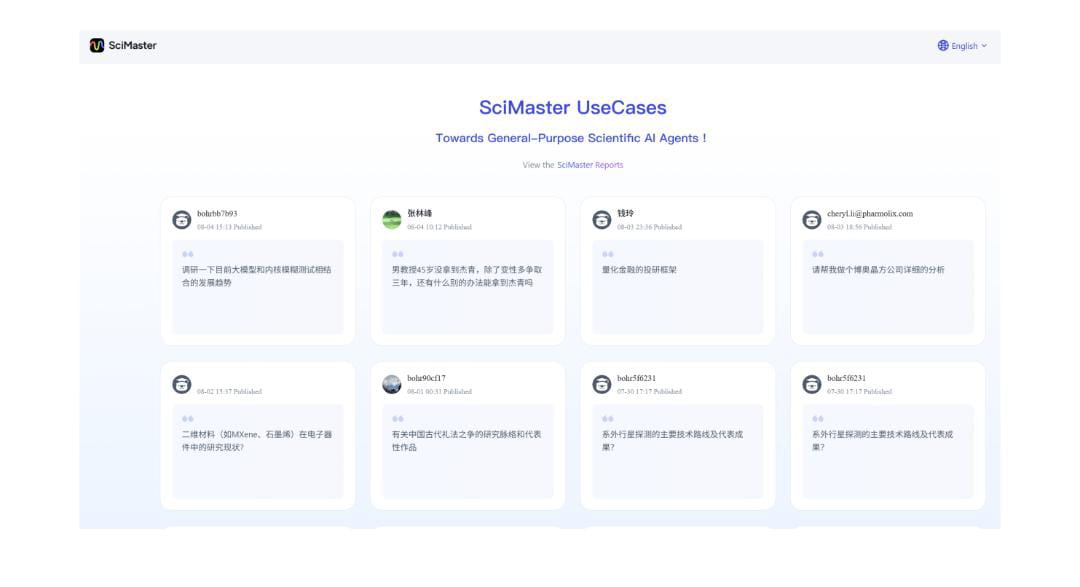Open the English language dropdown
Image resolution: width=1080 pixels, height=587 pixels.
(x=964, y=46)
